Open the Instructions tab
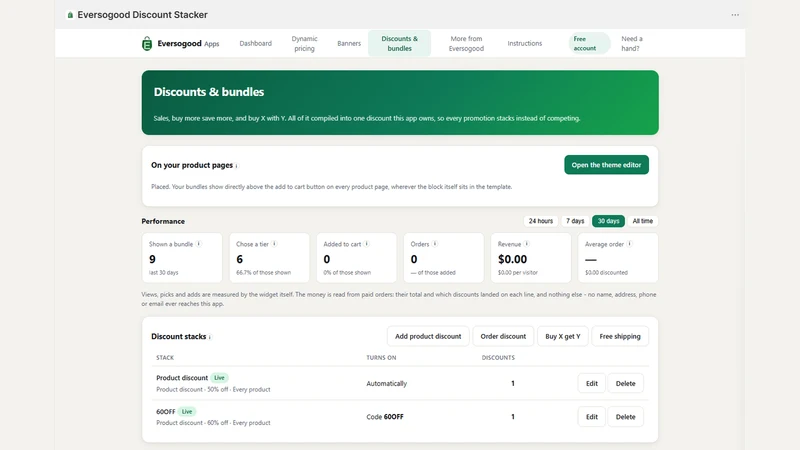Viewport: 800px width, 450px height. click(x=524, y=43)
